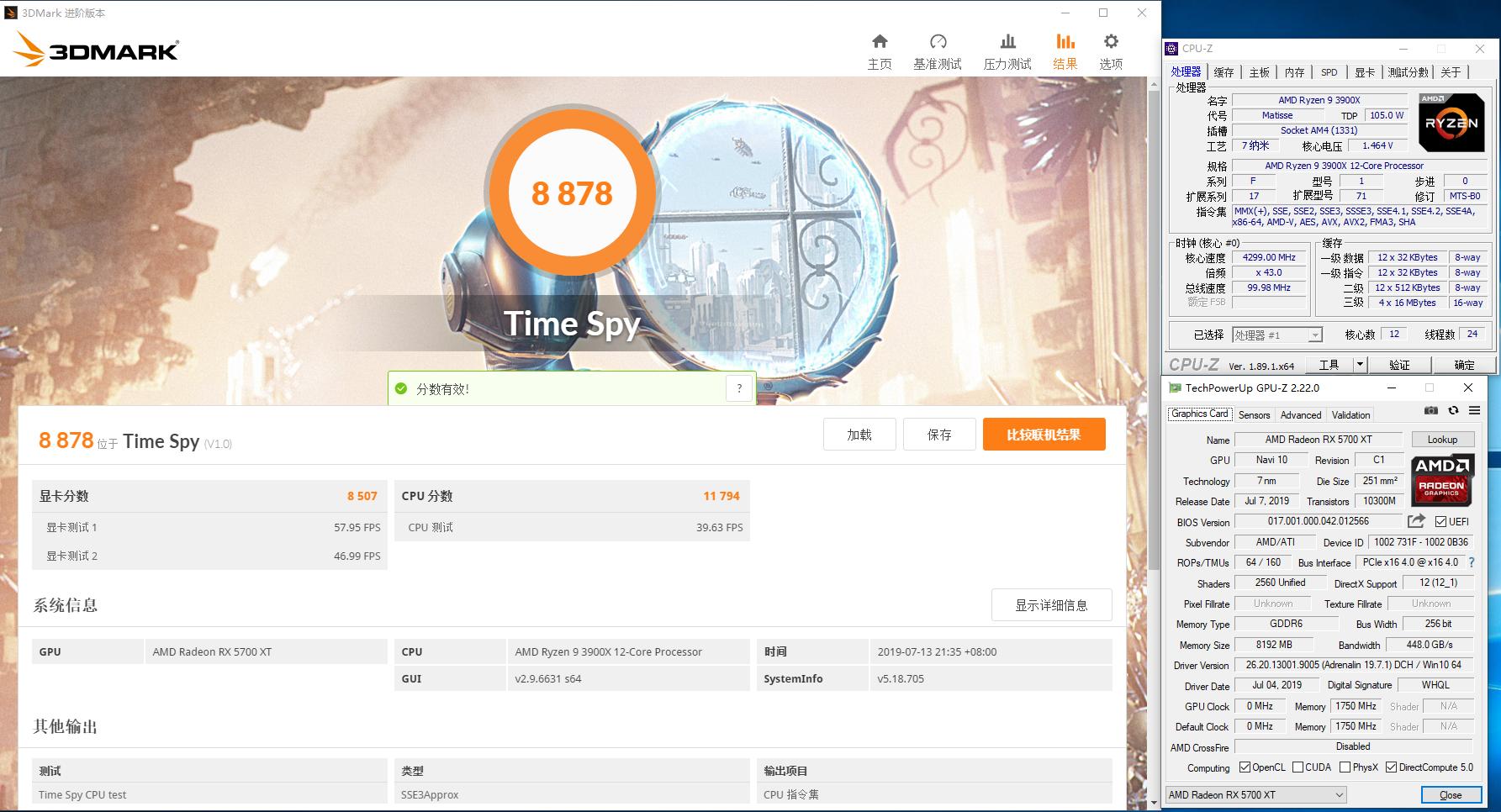Click the help question mark next to 分数有效

click(x=739, y=388)
